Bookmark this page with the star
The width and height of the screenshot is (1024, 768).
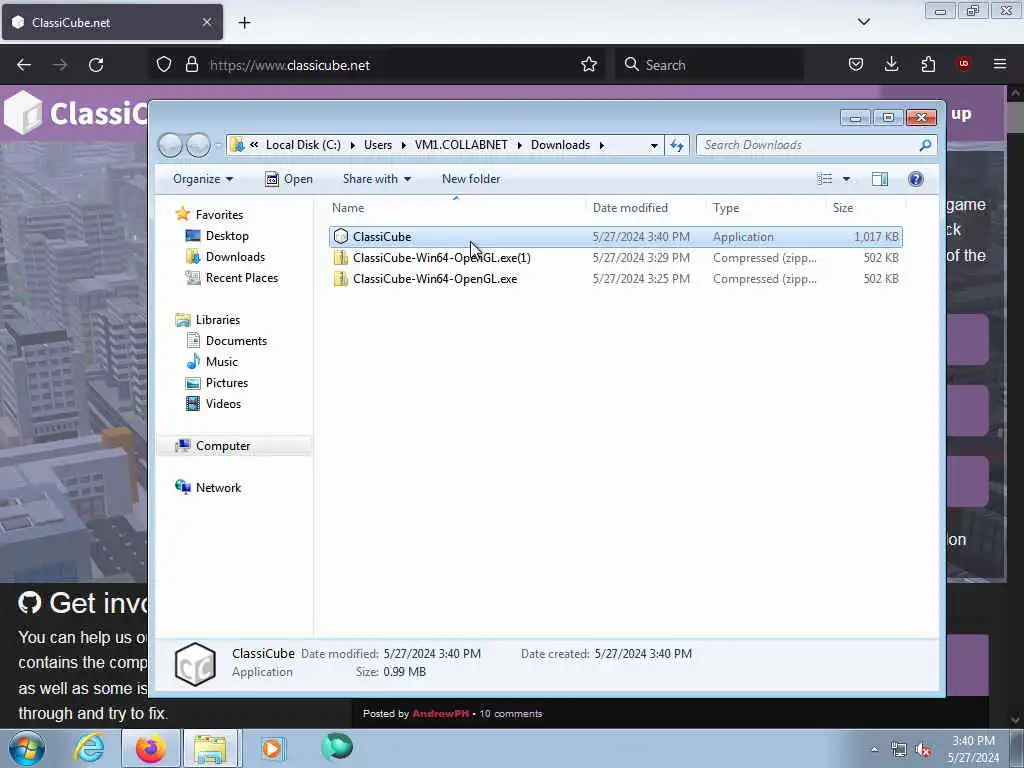click(588, 65)
